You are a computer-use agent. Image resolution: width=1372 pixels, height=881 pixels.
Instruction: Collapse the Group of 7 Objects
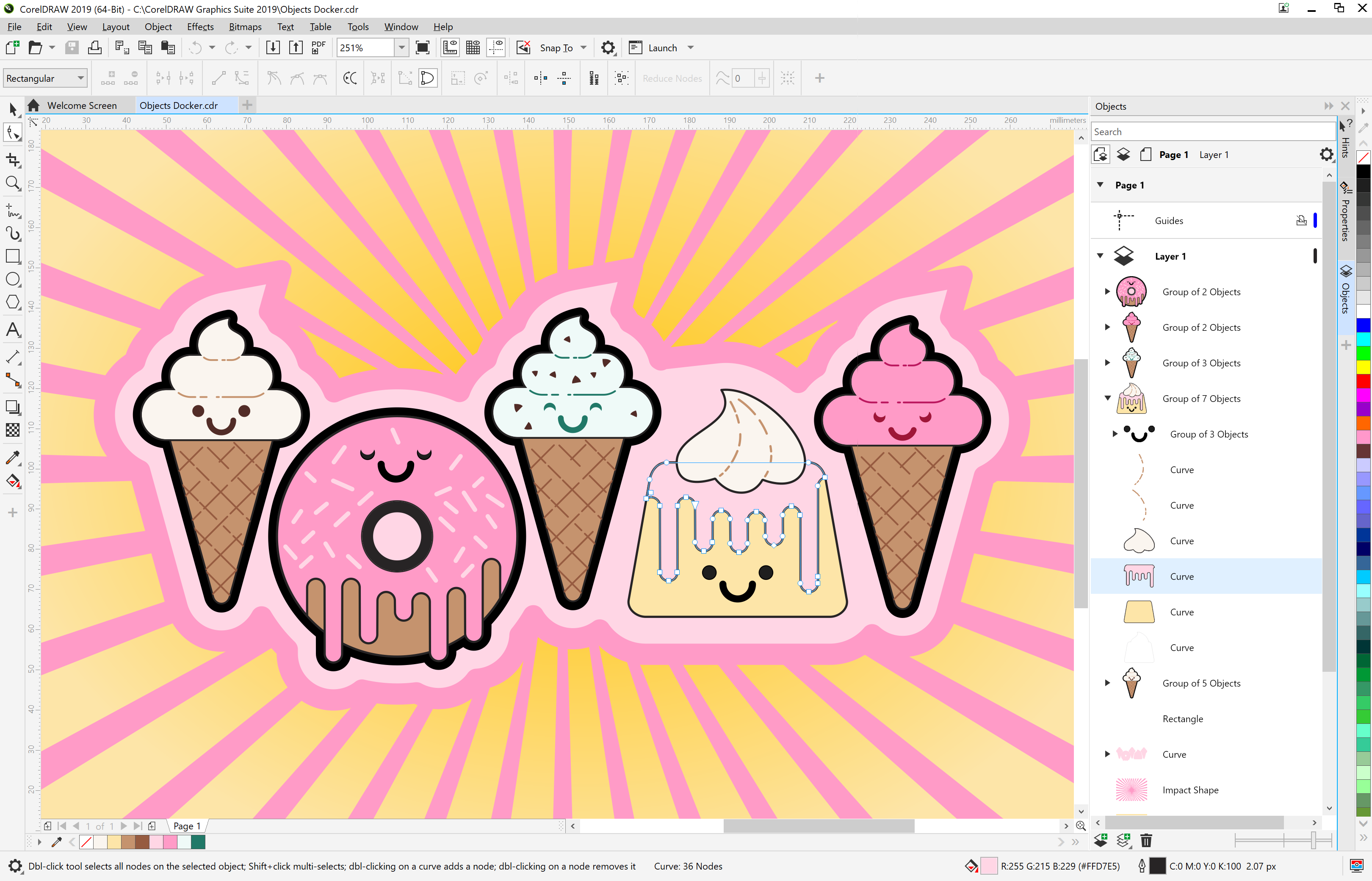click(x=1107, y=398)
